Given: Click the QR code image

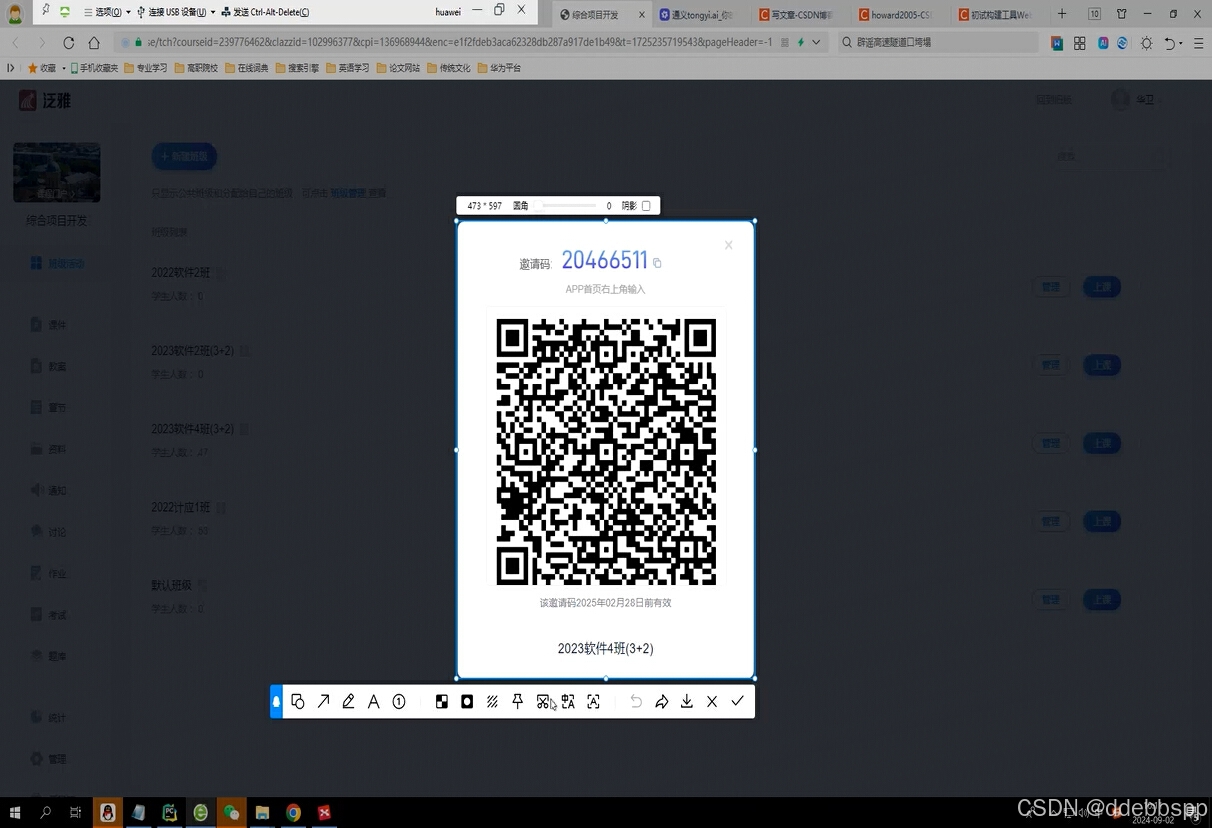Looking at the screenshot, I should coord(606,451).
